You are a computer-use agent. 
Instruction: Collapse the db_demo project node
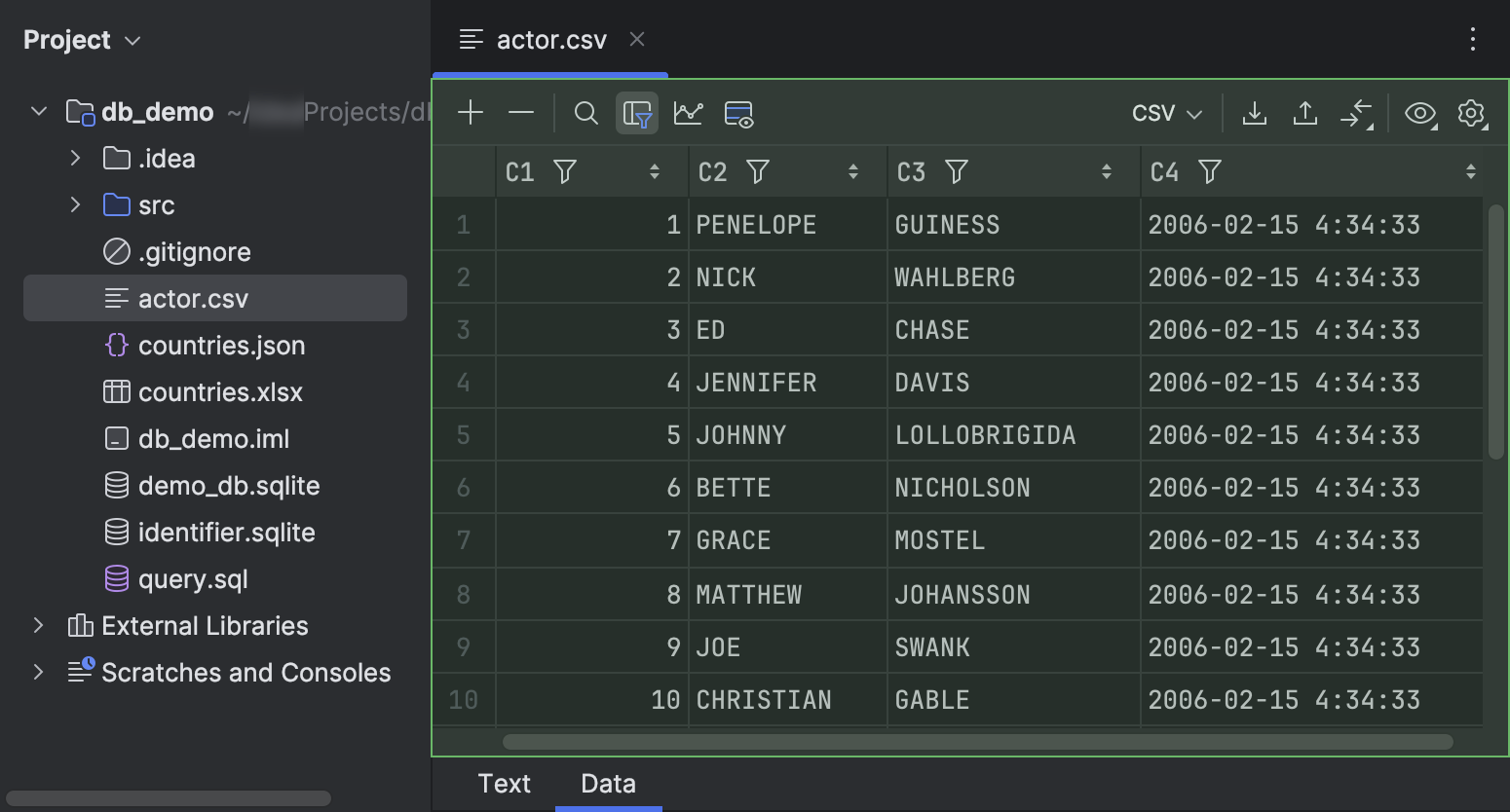38,111
